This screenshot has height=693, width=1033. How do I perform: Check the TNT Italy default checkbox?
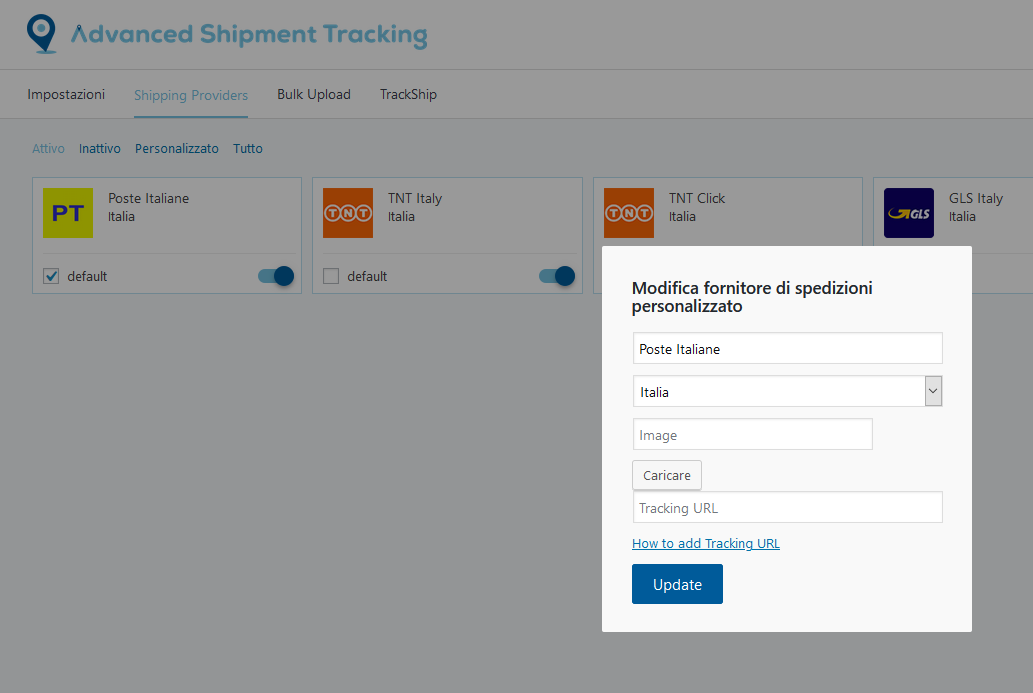[x=331, y=276]
